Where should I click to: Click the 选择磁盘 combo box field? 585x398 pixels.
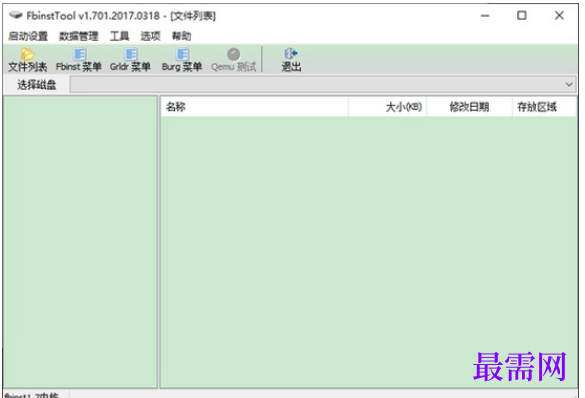323,85
